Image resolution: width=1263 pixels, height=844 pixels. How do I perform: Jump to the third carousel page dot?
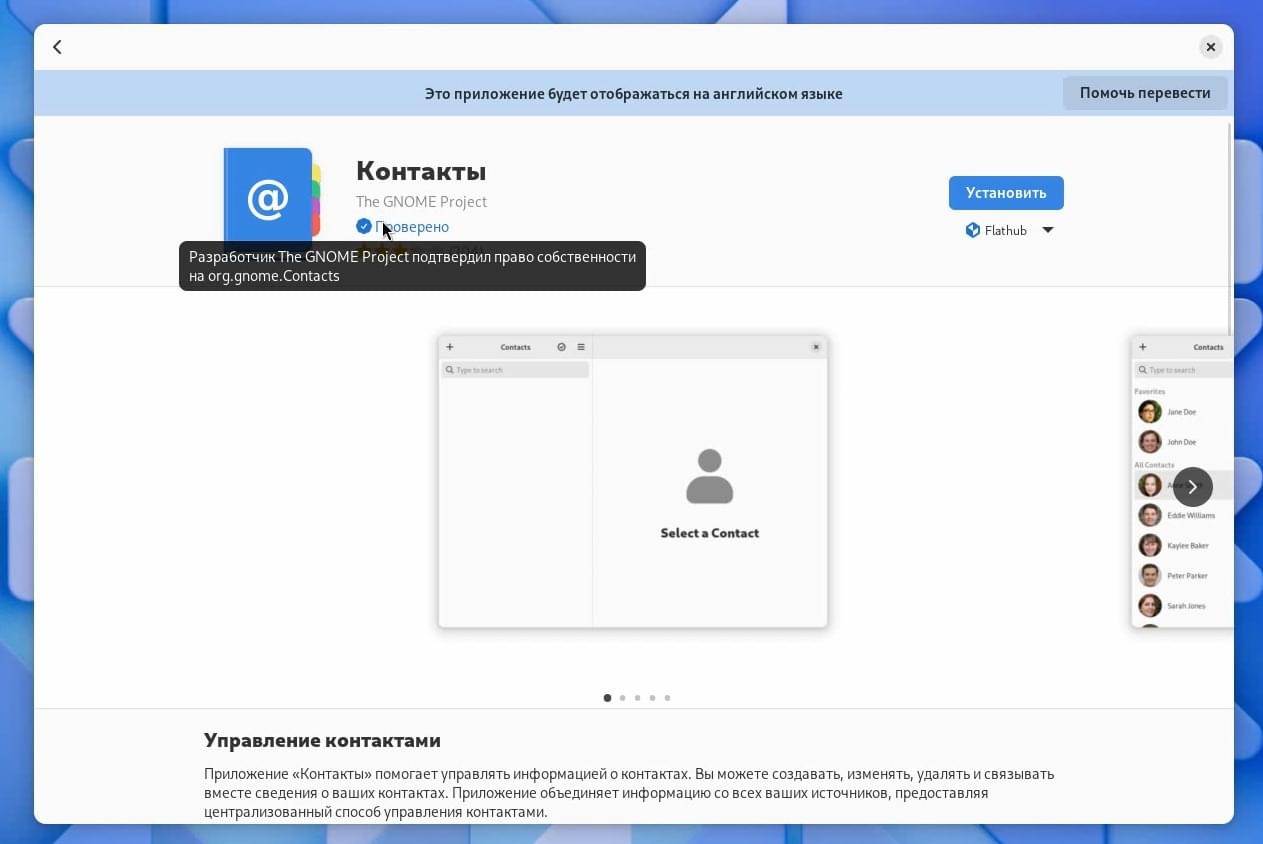(637, 698)
